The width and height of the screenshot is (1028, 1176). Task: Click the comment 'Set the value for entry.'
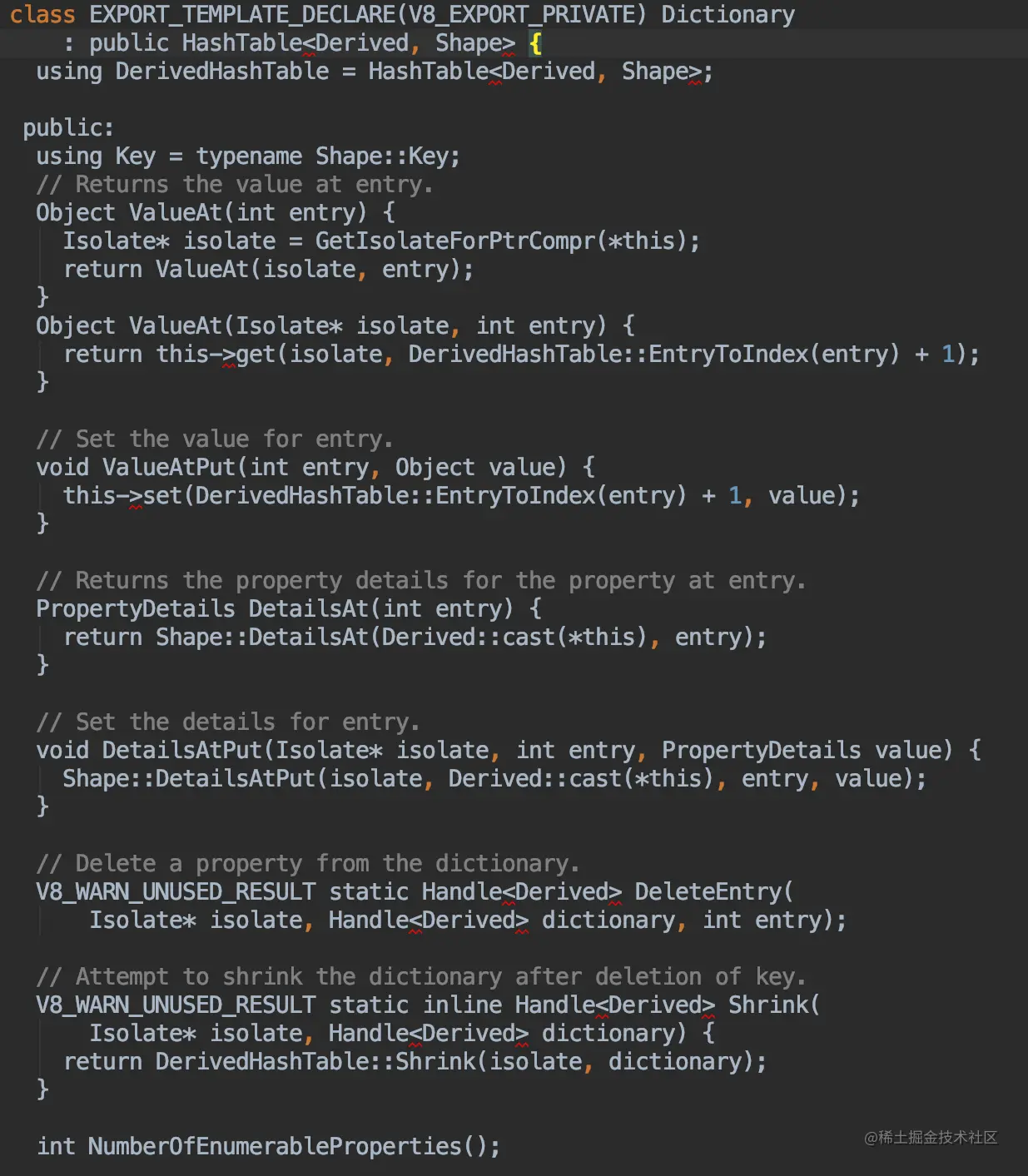pos(214,439)
